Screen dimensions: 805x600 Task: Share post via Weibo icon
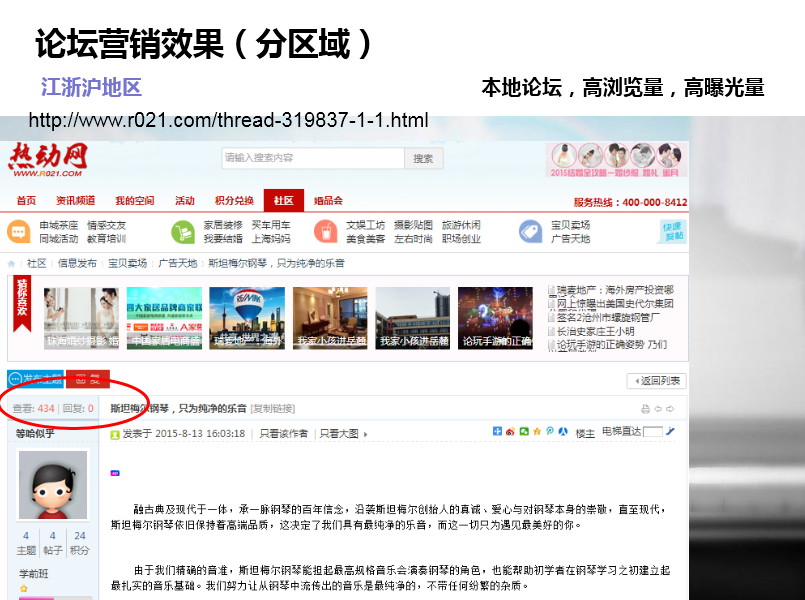click(510, 432)
